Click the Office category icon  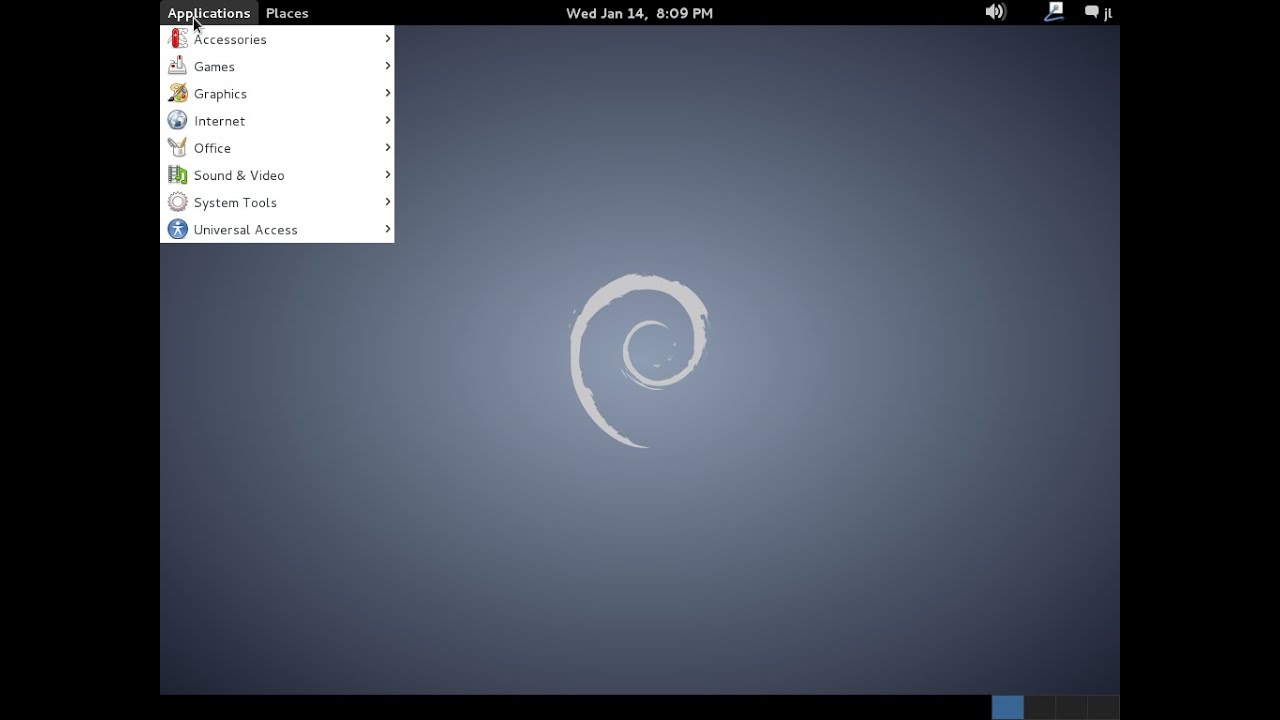tap(178, 147)
